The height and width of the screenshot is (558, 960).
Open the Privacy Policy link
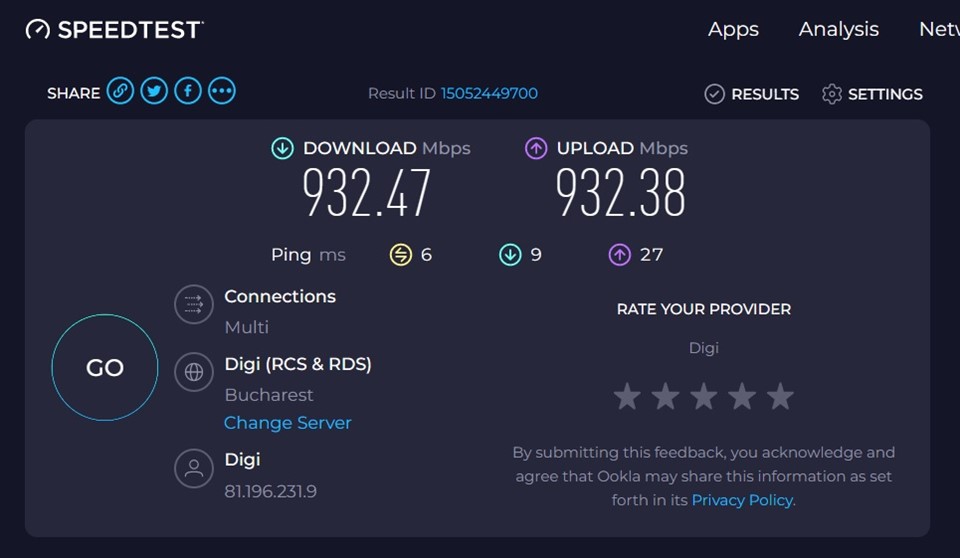[742, 500]
